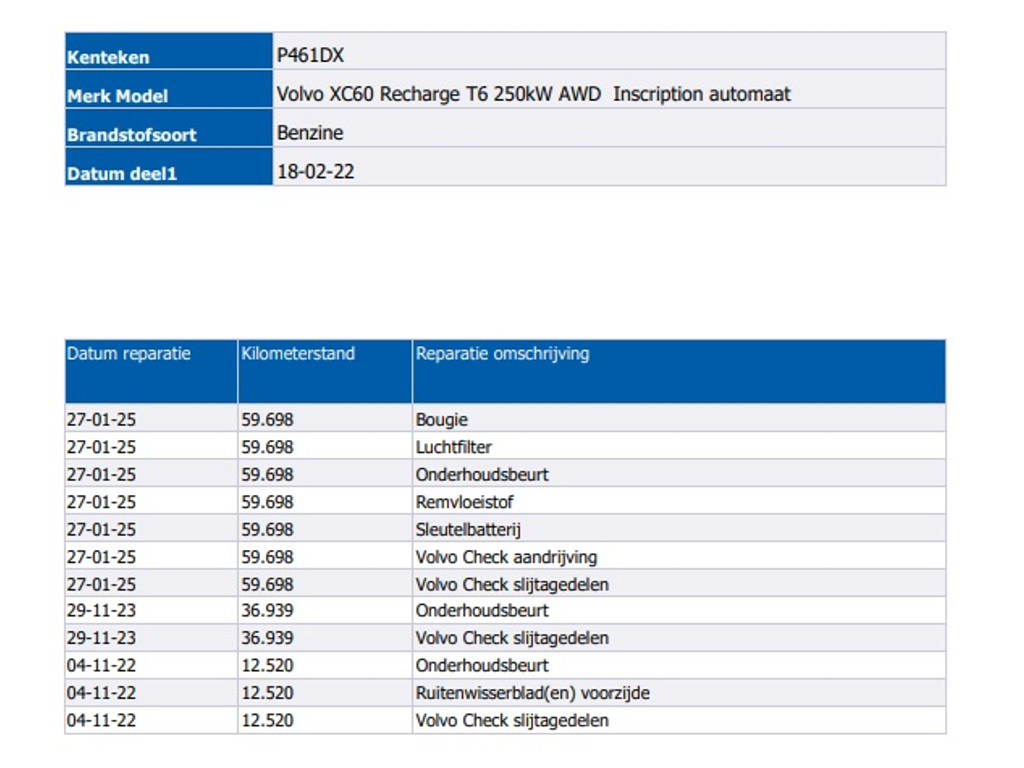Select the Benzine fuel type value
This screenshot has width=1024, height=768.
coord(310,132)
